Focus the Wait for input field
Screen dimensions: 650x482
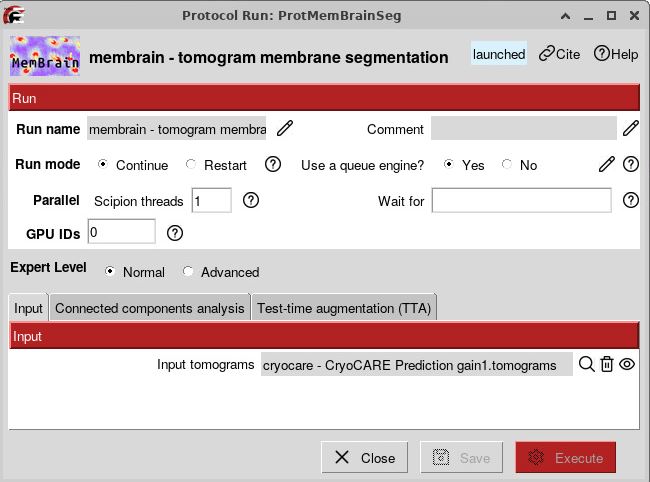coord(521,201)
